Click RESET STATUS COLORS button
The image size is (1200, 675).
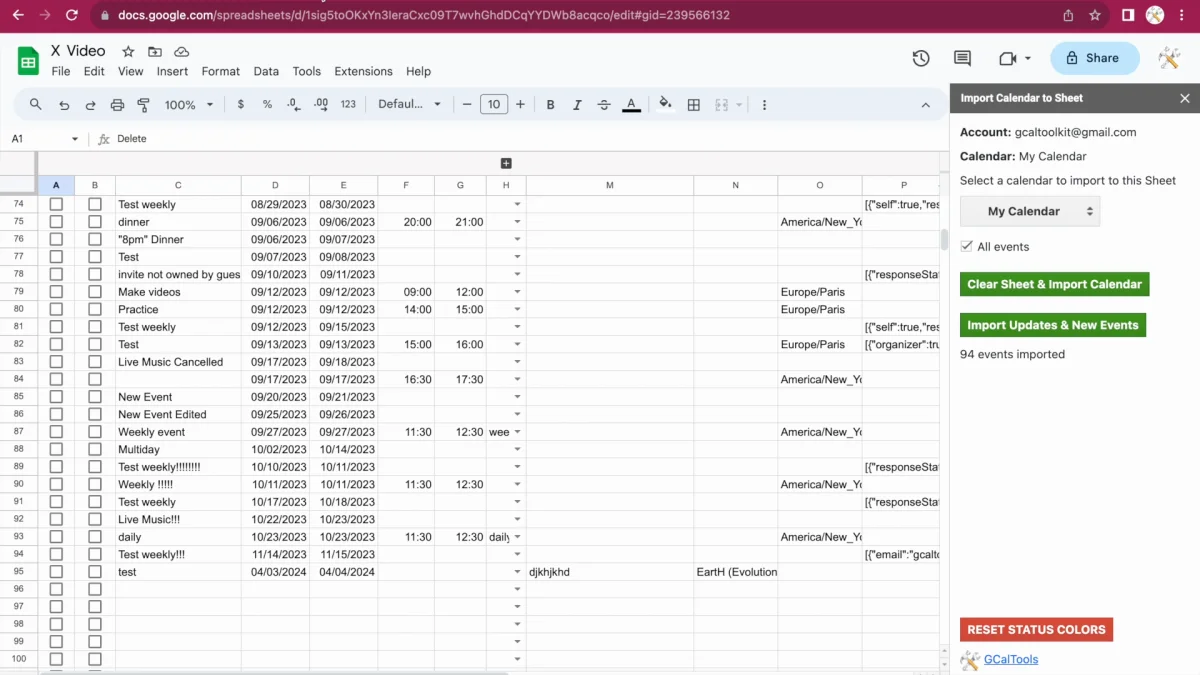(x=1036, y=629)
